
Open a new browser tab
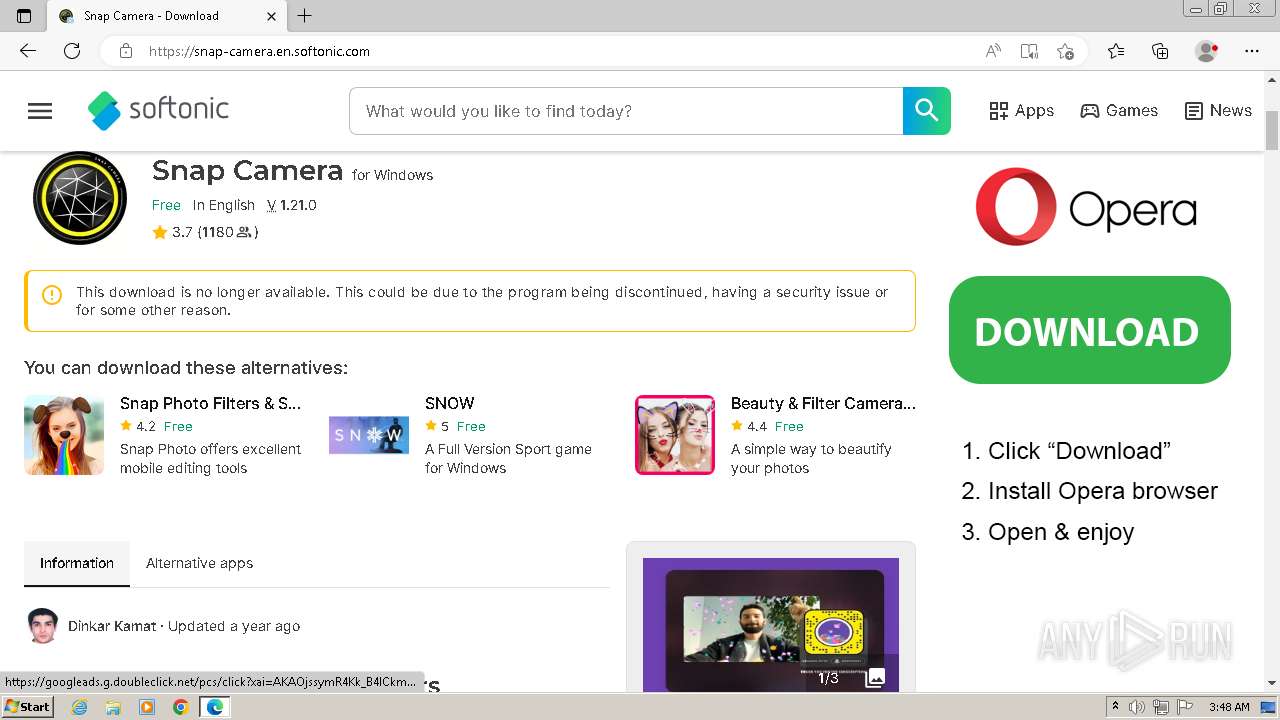coord(305,16)
